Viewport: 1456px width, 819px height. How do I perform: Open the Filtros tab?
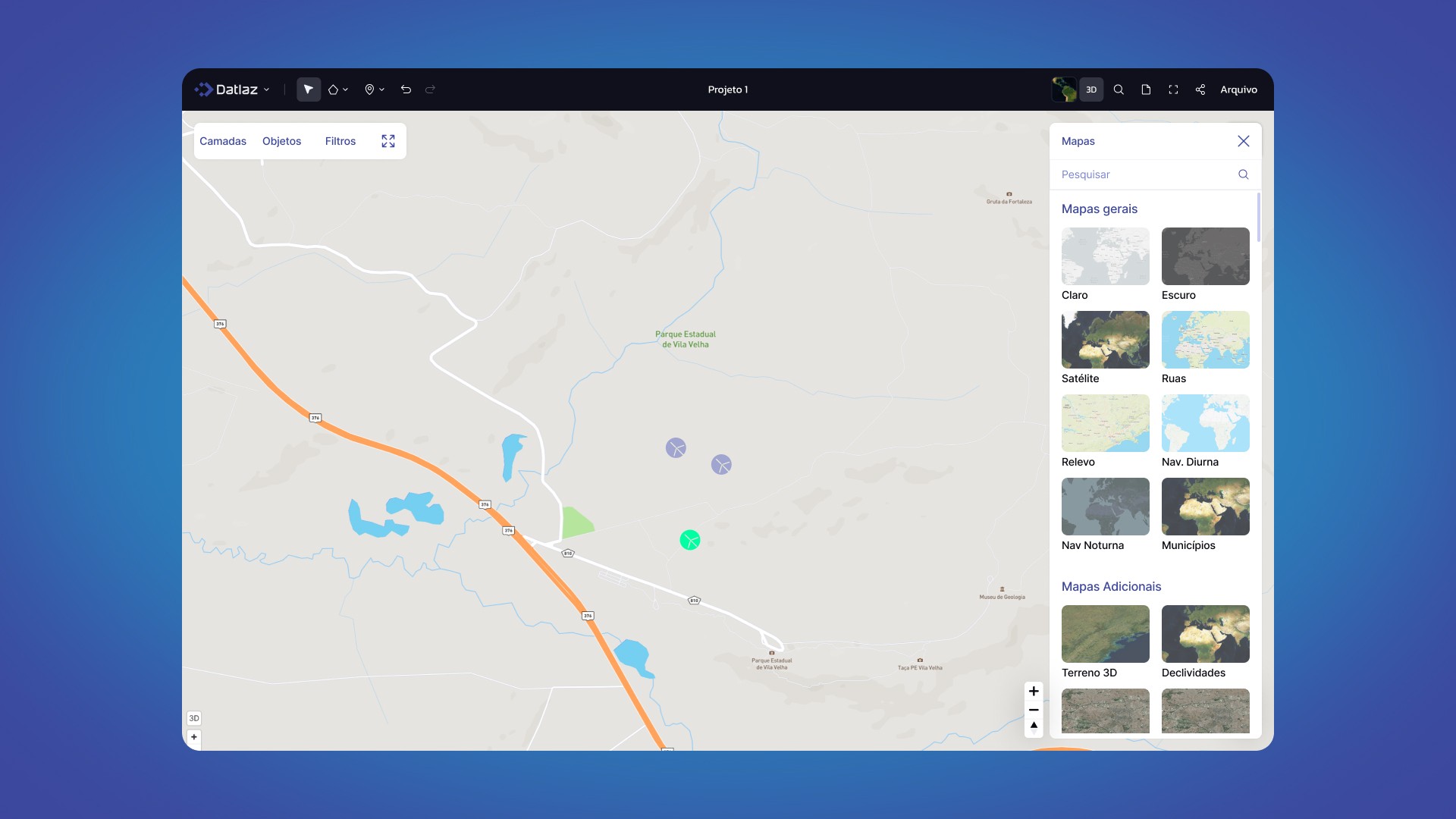click(340, 141)
